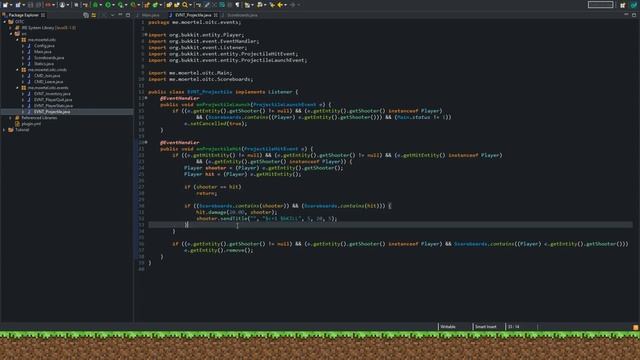Click the 'hit.damage' code line
The image size is (640, 360).
click(236, 212)
